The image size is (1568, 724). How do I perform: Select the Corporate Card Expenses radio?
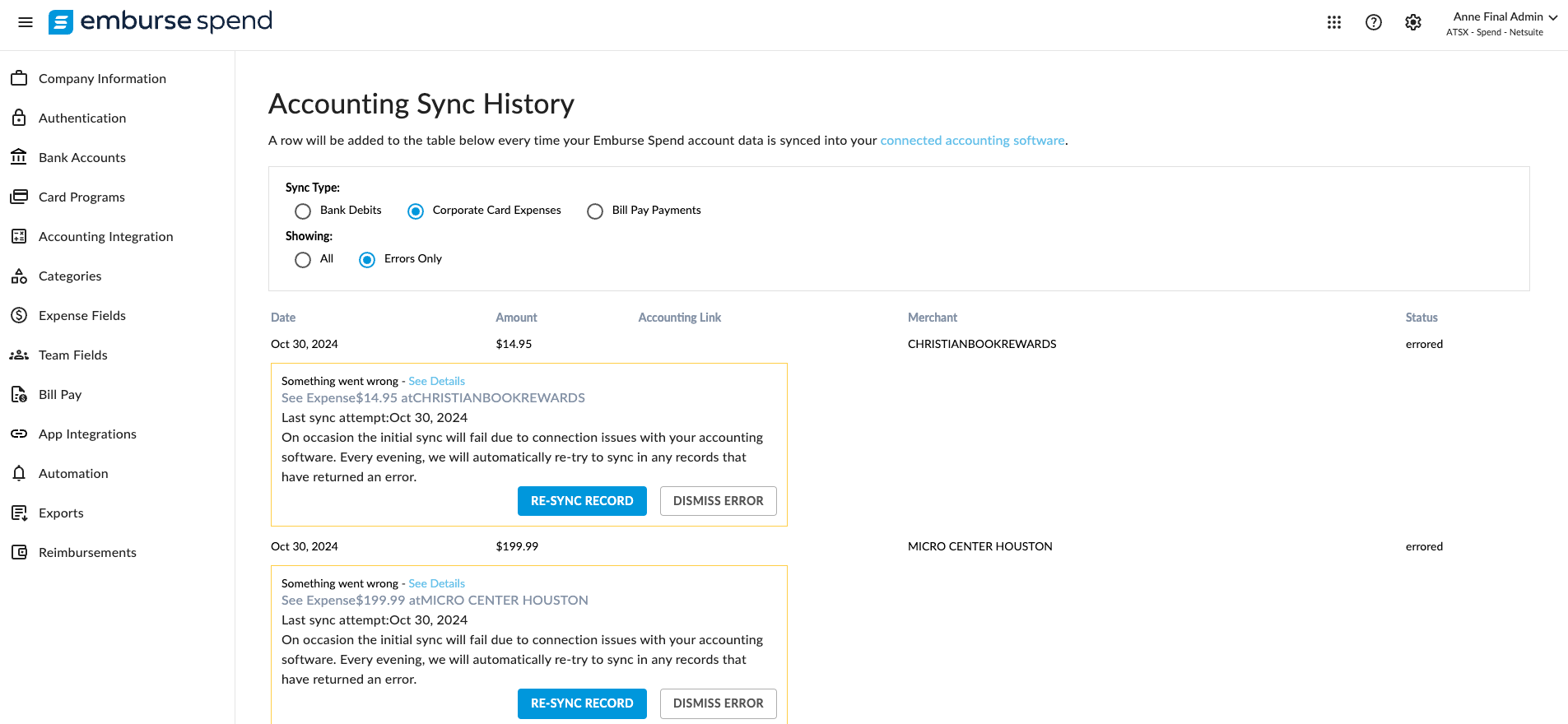click(x=416, y=211)
